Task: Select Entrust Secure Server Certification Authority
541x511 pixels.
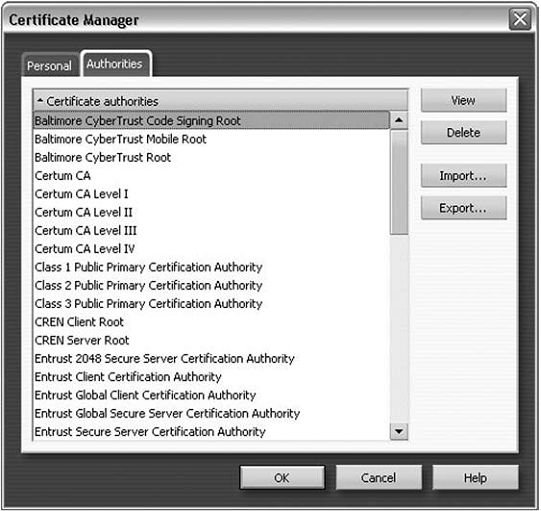Action: click(x=212, y=432)
